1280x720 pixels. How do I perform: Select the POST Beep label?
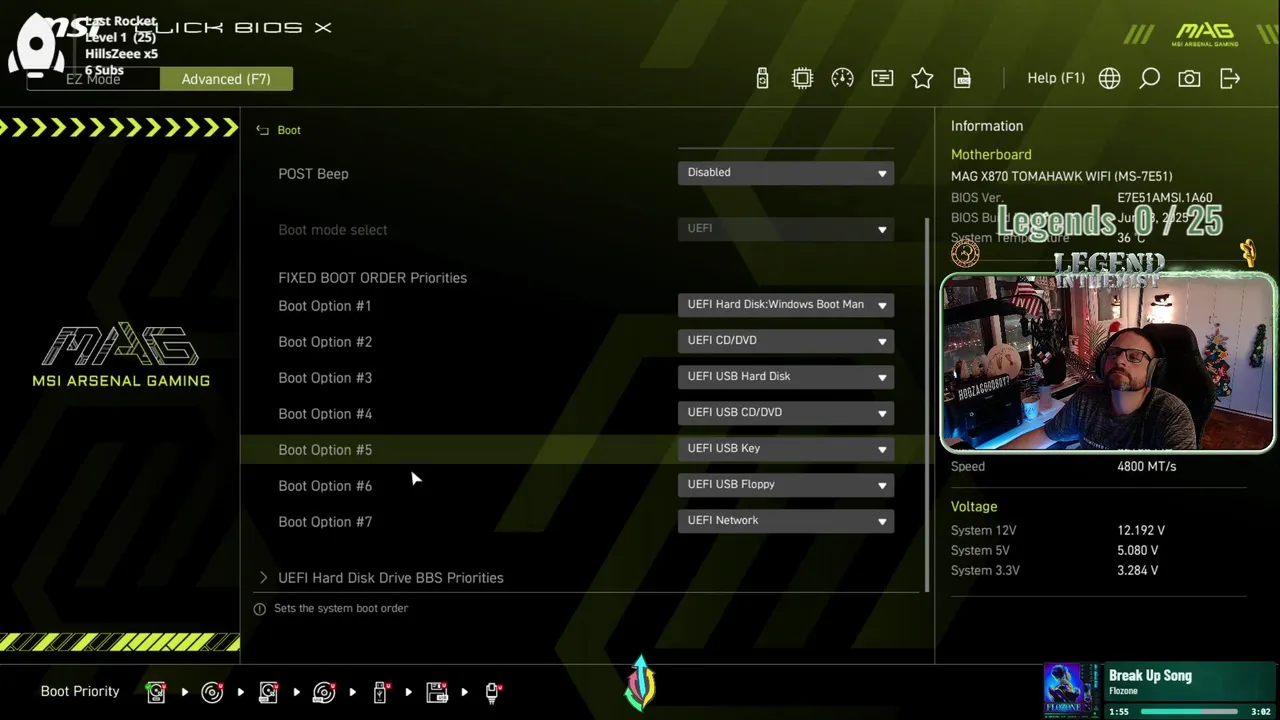[313, 174]
